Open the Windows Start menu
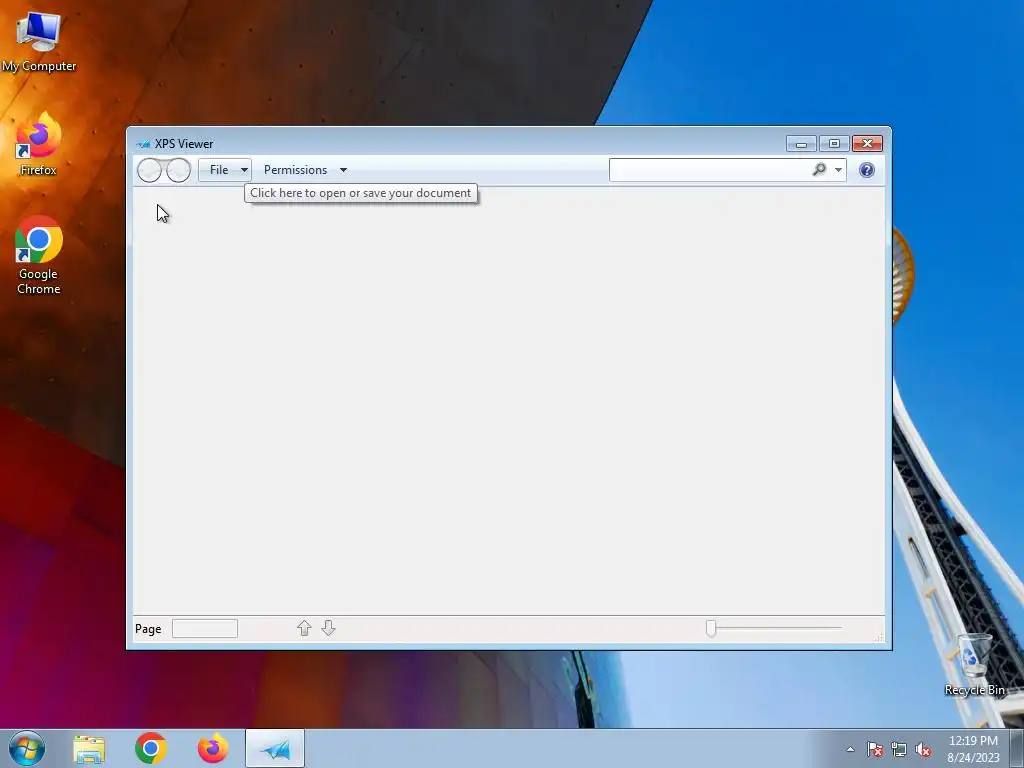Viewport: 1024px width, 768px height. pos(27,748)
